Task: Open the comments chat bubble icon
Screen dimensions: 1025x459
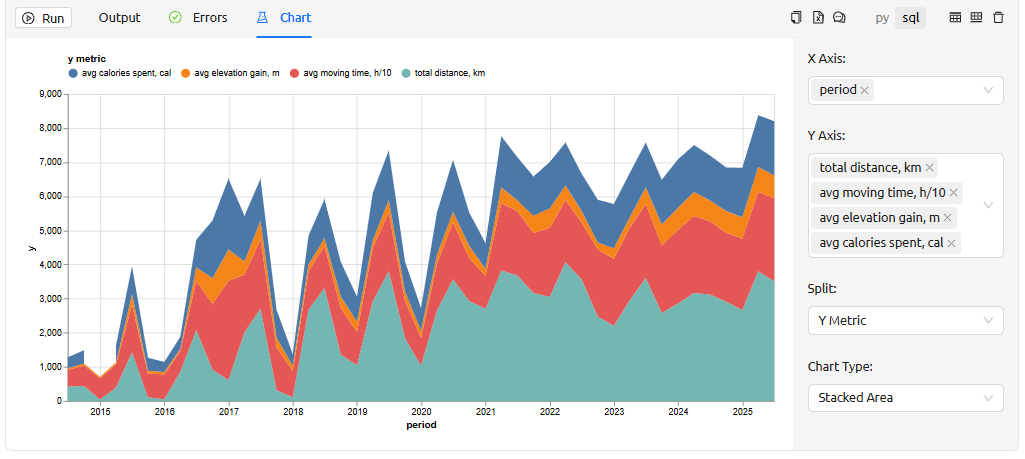Action: 840,18
